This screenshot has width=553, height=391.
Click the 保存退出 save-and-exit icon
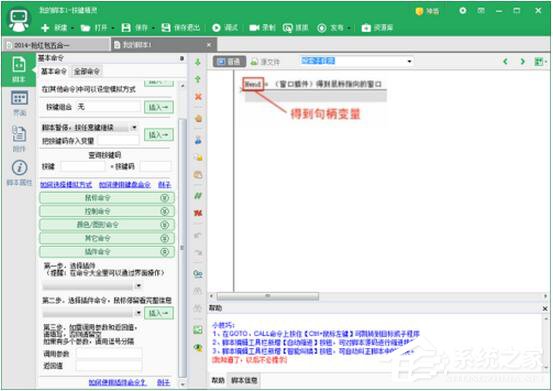(x=166, y=28)
